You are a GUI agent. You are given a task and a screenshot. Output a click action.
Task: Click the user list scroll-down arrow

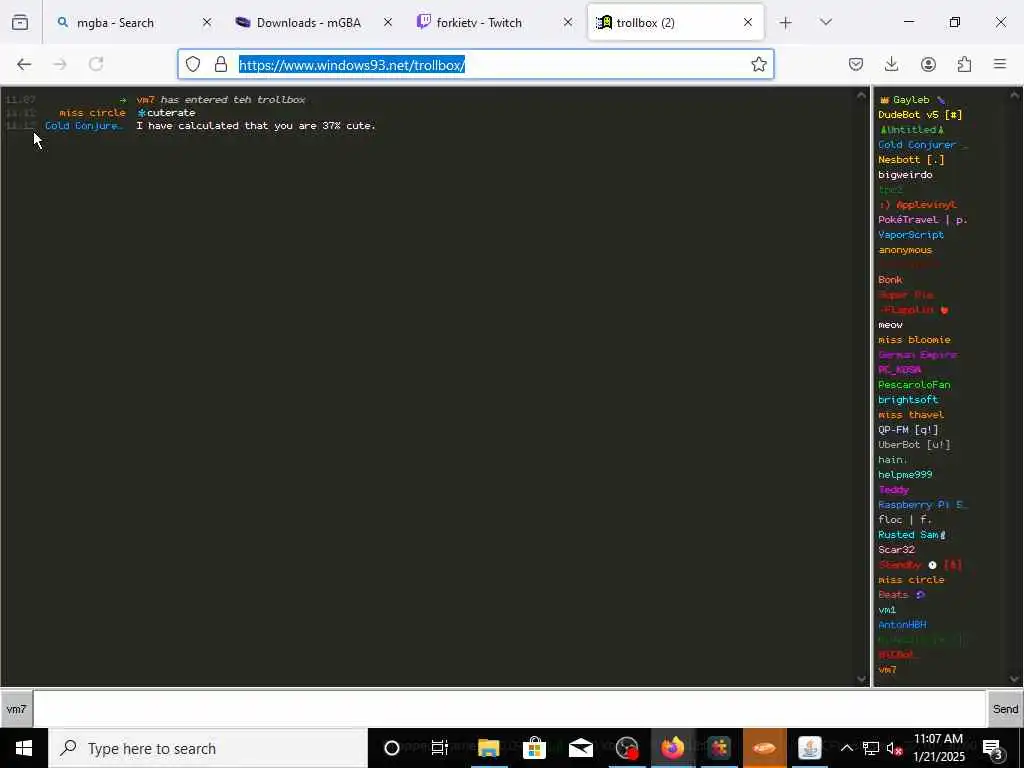coord(1015,679)
